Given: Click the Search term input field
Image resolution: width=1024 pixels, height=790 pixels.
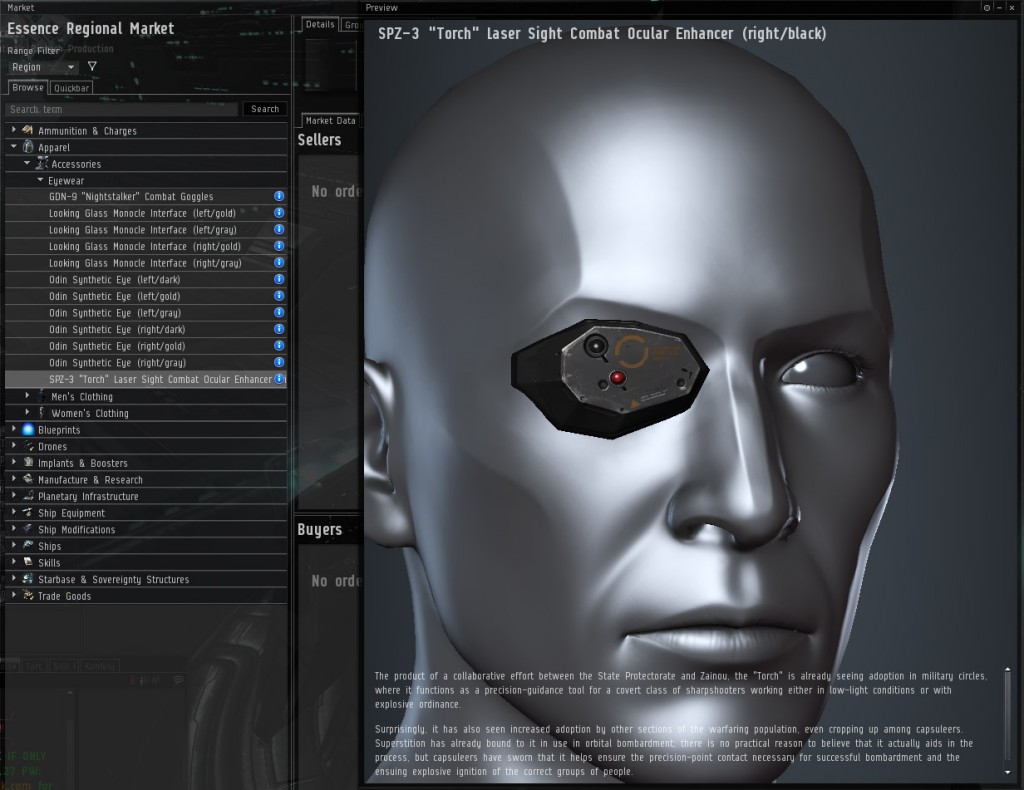Looking at the screenshot, I should pyautogui.click(x=122, y=109).
